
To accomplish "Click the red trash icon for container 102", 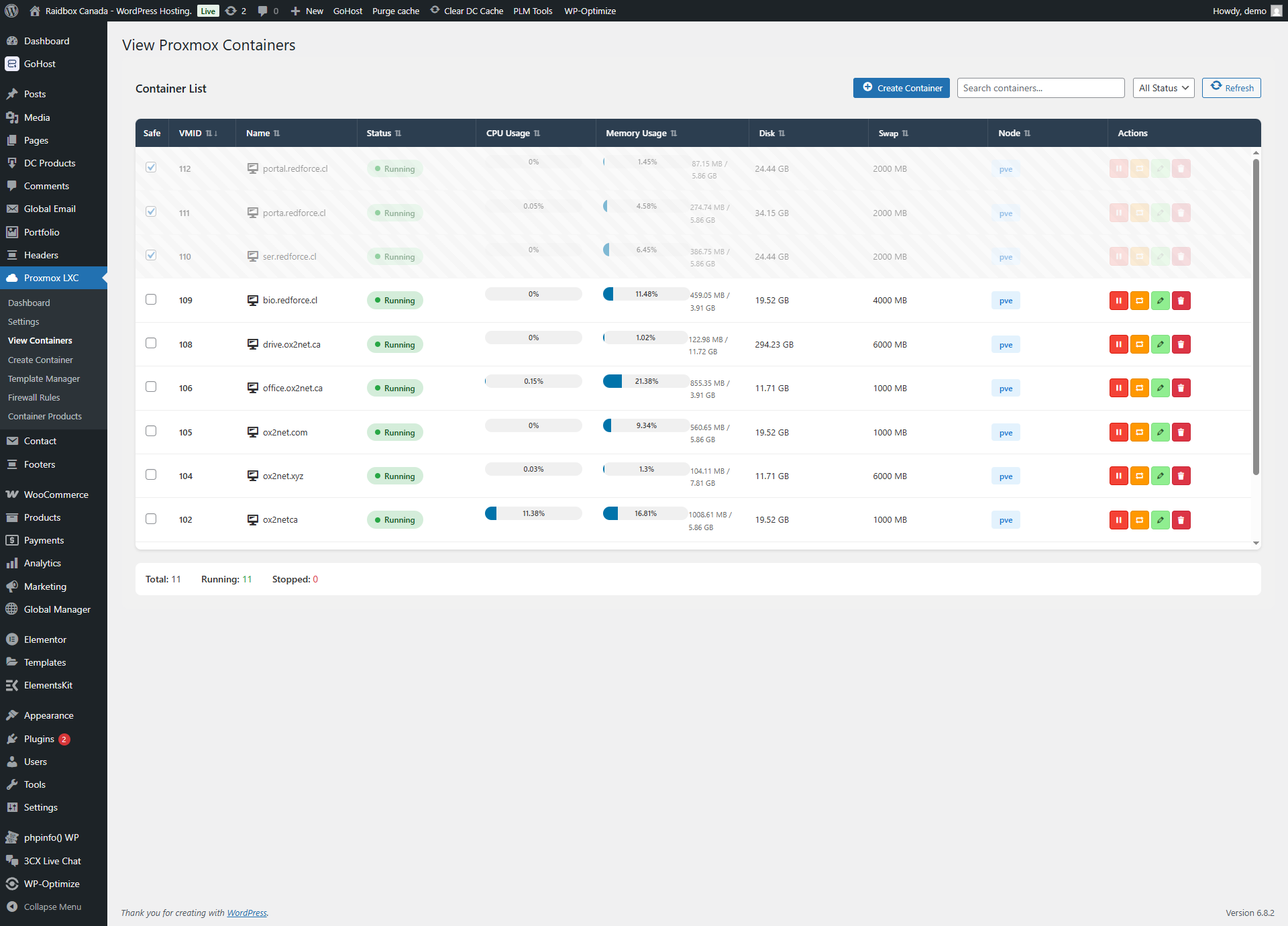I will point(1181,520).
